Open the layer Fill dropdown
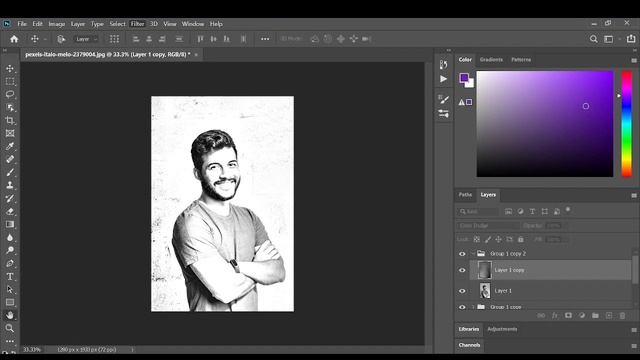 point(556,239)
